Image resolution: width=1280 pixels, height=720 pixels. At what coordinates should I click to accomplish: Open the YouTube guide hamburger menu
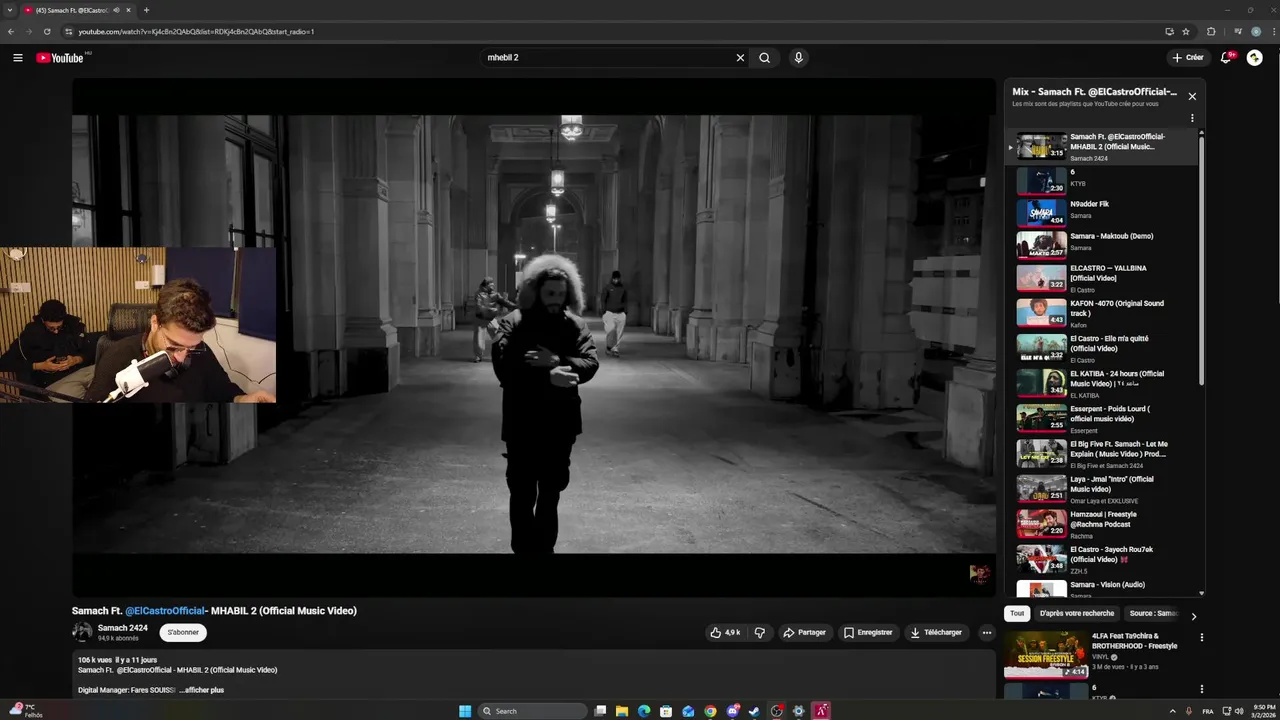[x=17, y=58]
